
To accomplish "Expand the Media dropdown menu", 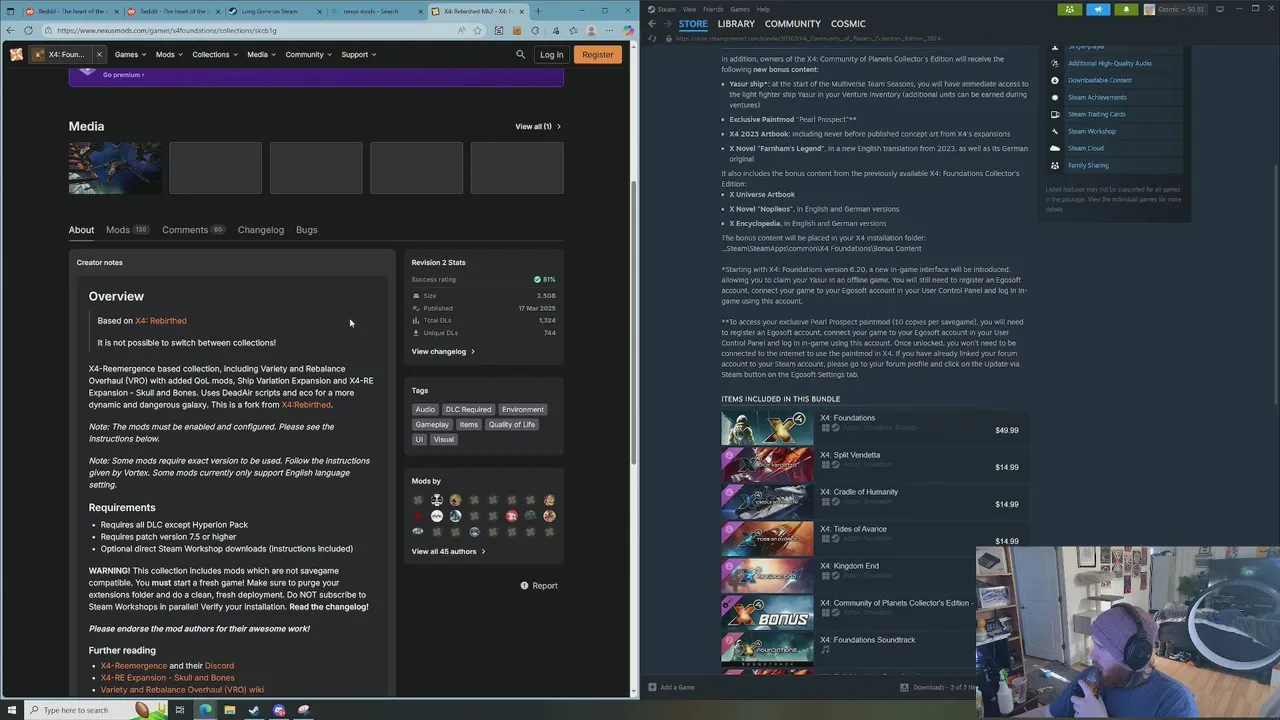I will (262, 54).
